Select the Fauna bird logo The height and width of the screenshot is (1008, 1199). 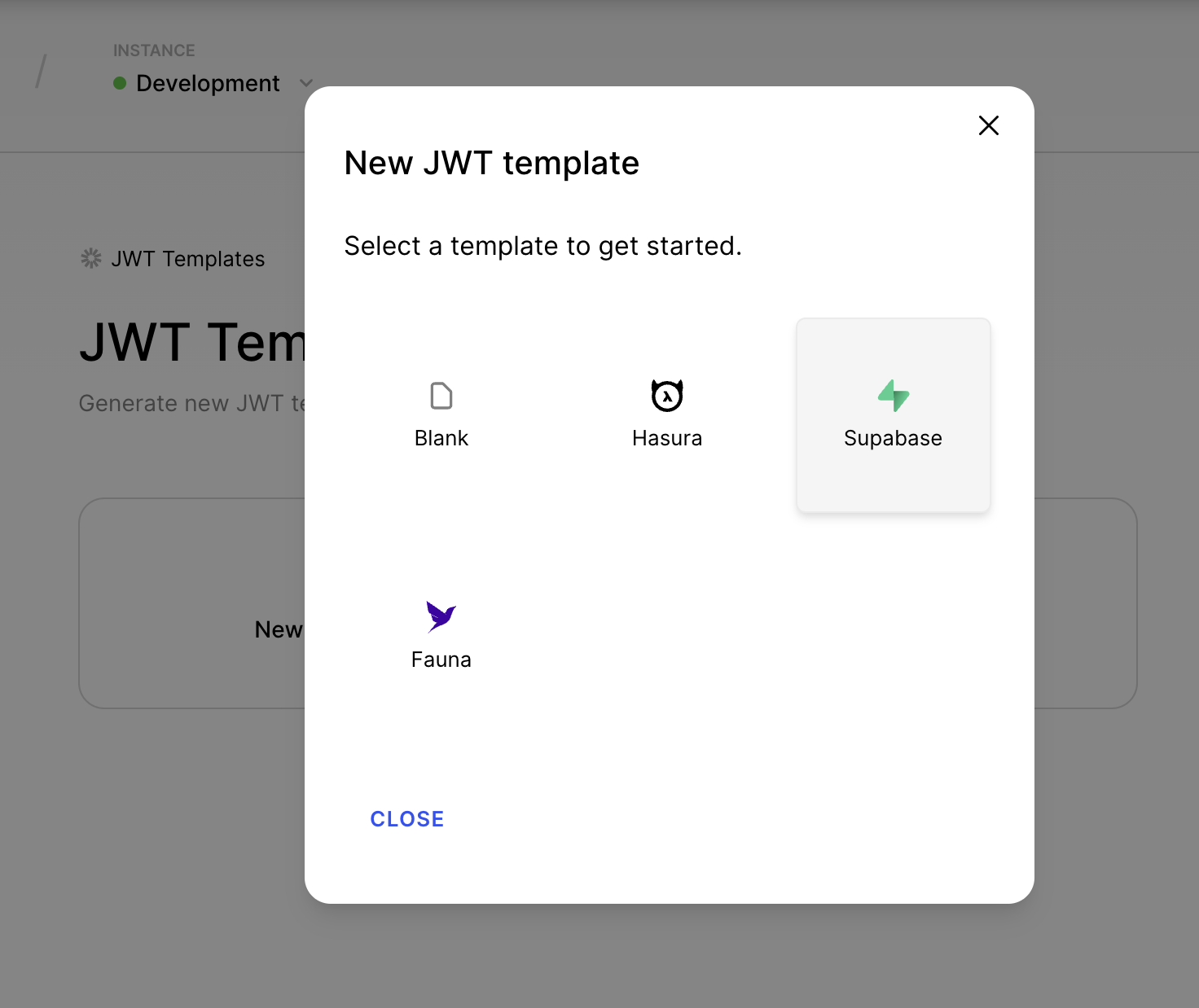[441, 616]
